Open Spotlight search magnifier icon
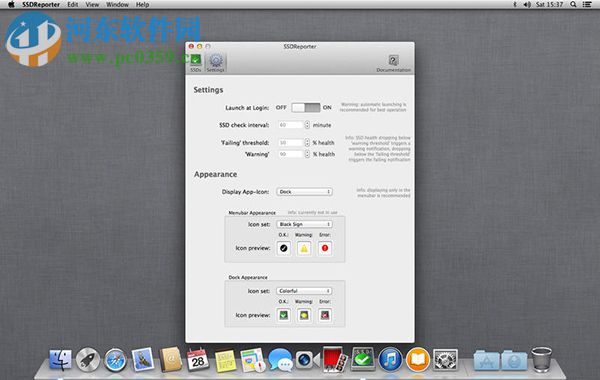Image resolution: width=600 pixels, height=380 pixels. click(573, 5)
